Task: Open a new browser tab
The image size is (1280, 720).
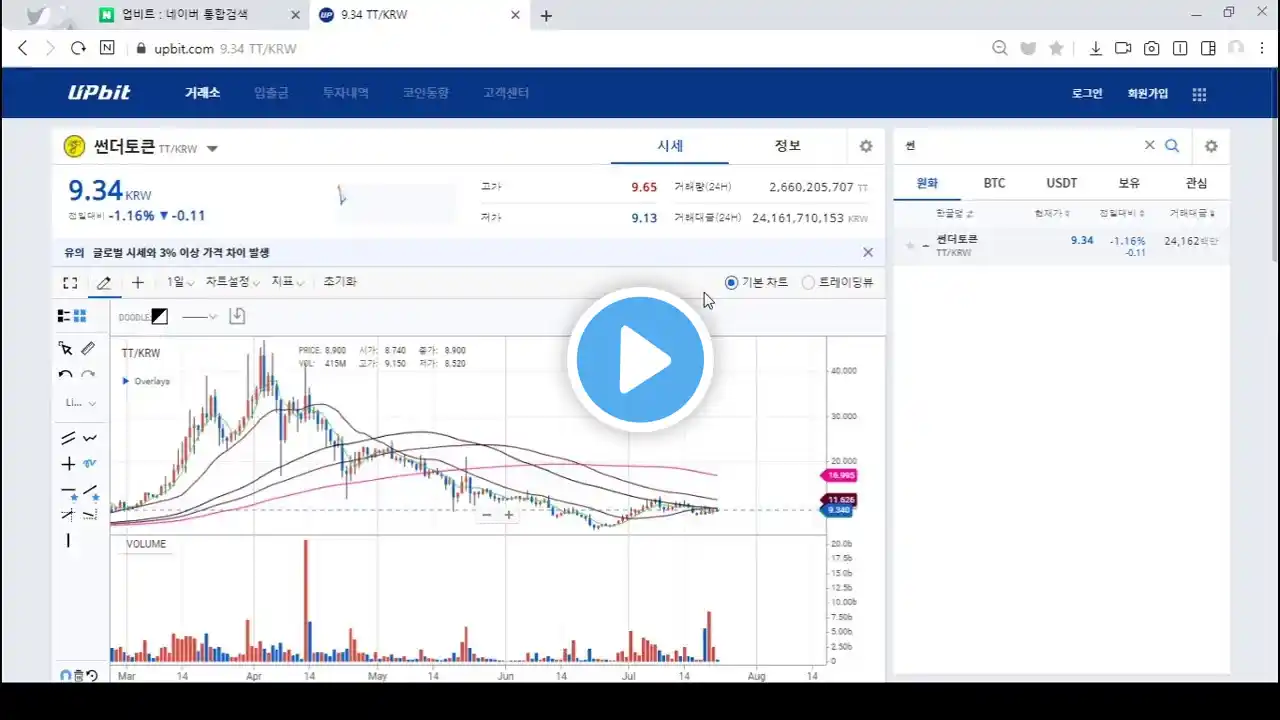Action: (x=546, y=15)
